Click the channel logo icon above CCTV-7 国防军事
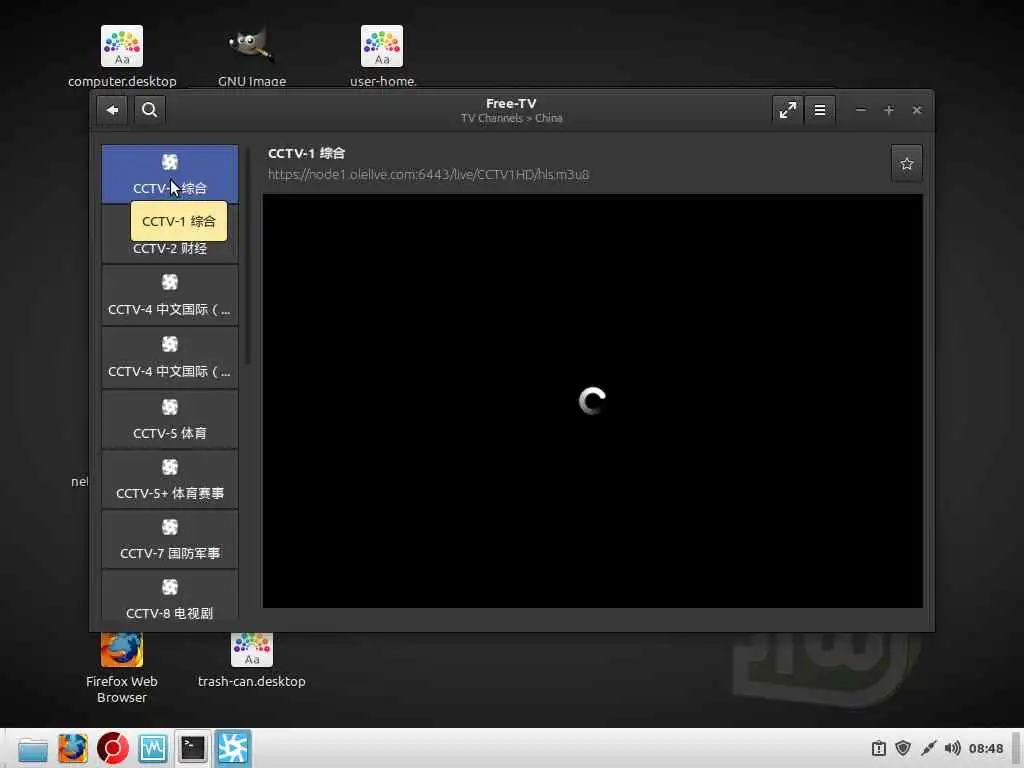 point(170,527)
